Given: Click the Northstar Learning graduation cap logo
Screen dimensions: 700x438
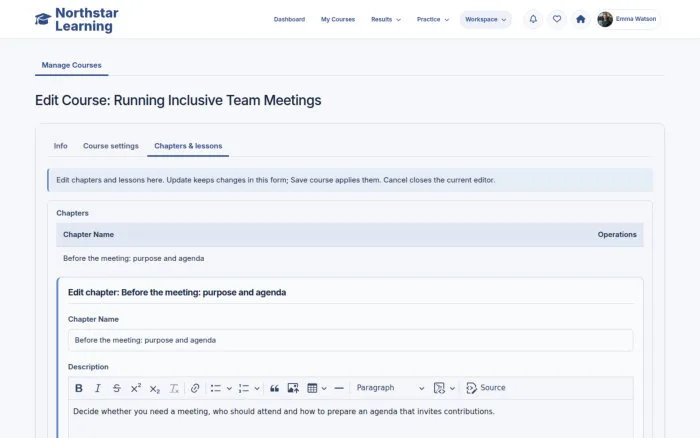Looking at the screenshot, I should tap(43, 19).
